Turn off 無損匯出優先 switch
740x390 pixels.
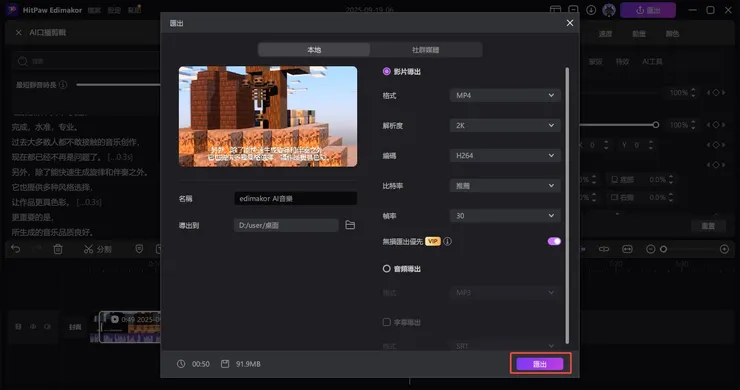point(554,241)
